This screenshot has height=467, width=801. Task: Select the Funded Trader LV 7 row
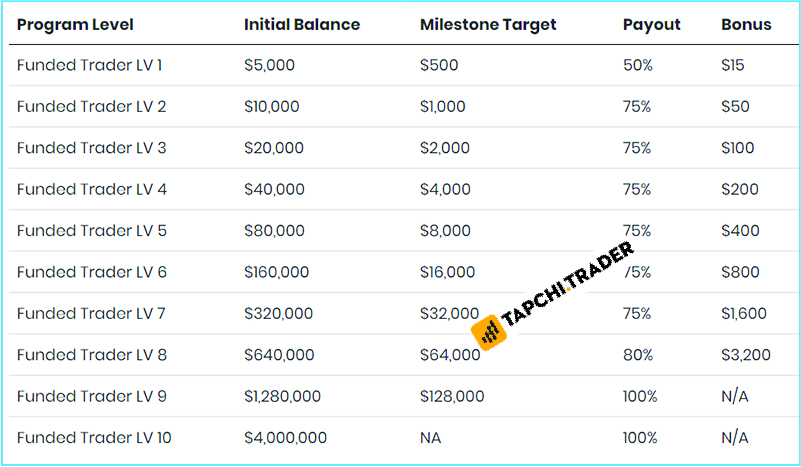[x=91, y=314]
